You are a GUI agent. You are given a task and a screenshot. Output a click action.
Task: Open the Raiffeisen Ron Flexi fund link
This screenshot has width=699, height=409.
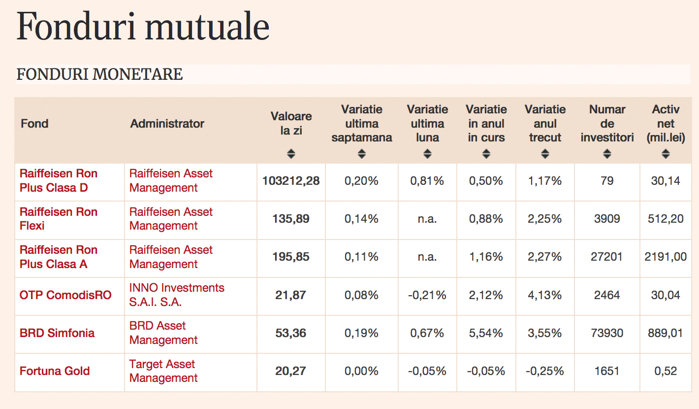point(58,218)
